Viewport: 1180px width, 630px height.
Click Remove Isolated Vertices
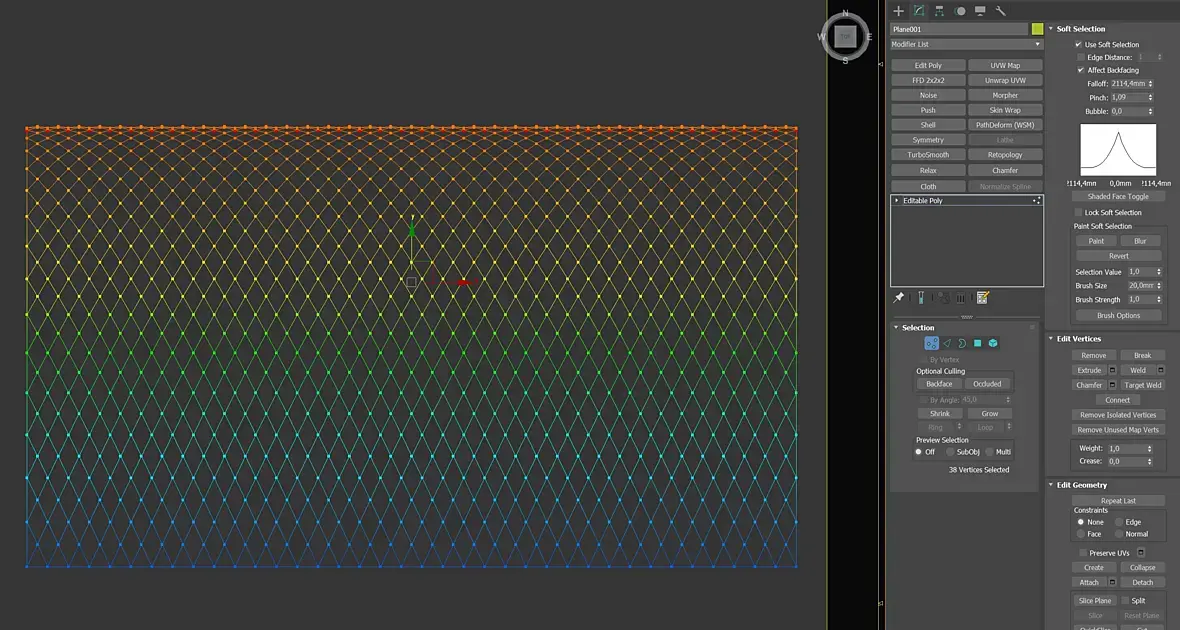click(x=1118, y=415)
